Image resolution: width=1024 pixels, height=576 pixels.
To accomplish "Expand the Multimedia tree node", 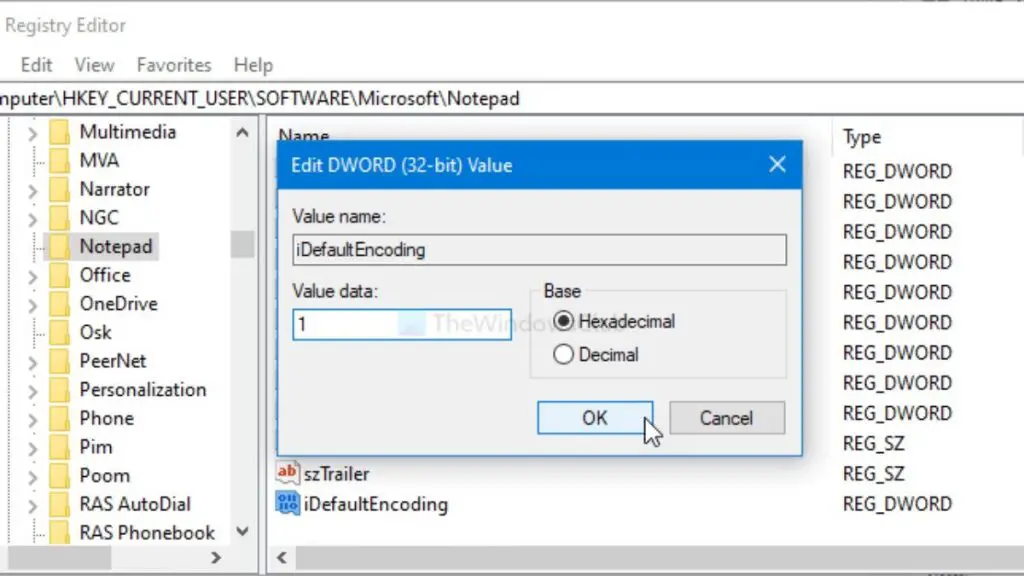I will coord(33,134).
